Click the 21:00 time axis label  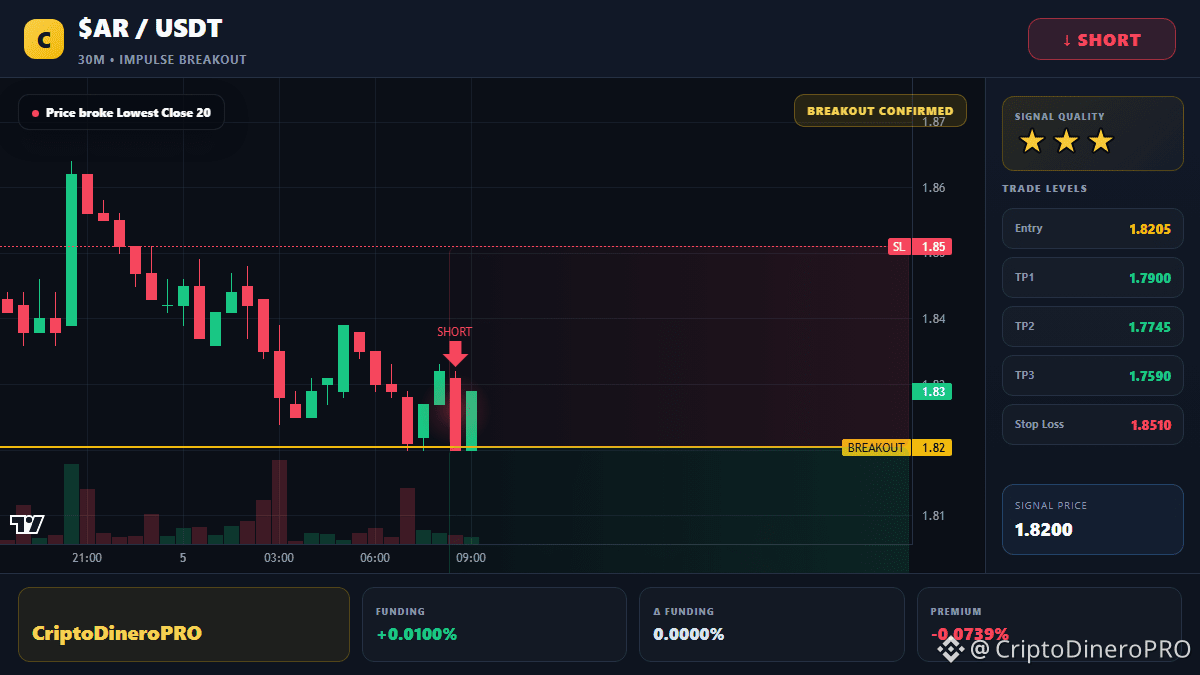coord(87,558)
